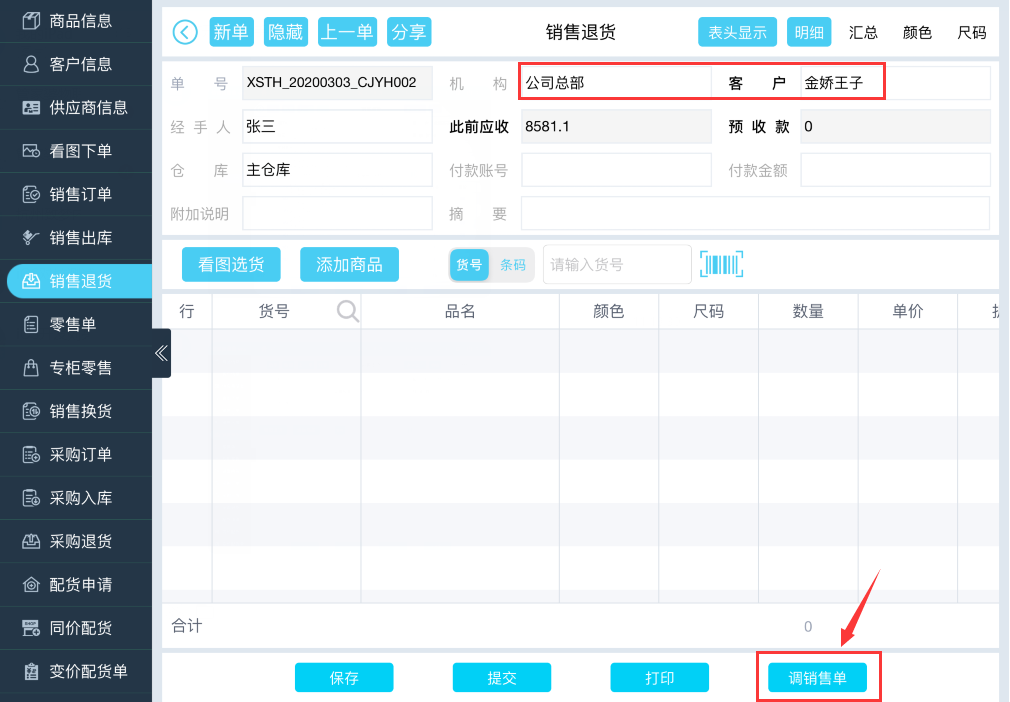Toggle 表头显示 header display
The height and width of the screenshot is (702, 1010).
pos(737,32)
